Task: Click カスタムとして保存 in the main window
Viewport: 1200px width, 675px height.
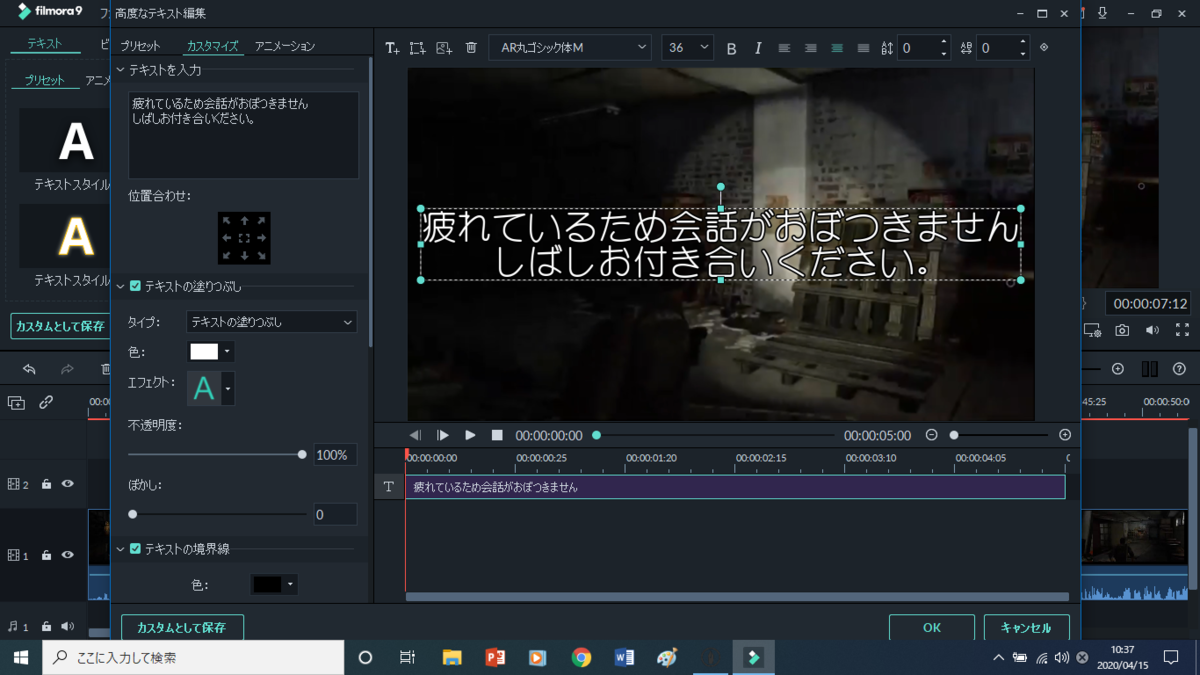Action: coord(60,326)
